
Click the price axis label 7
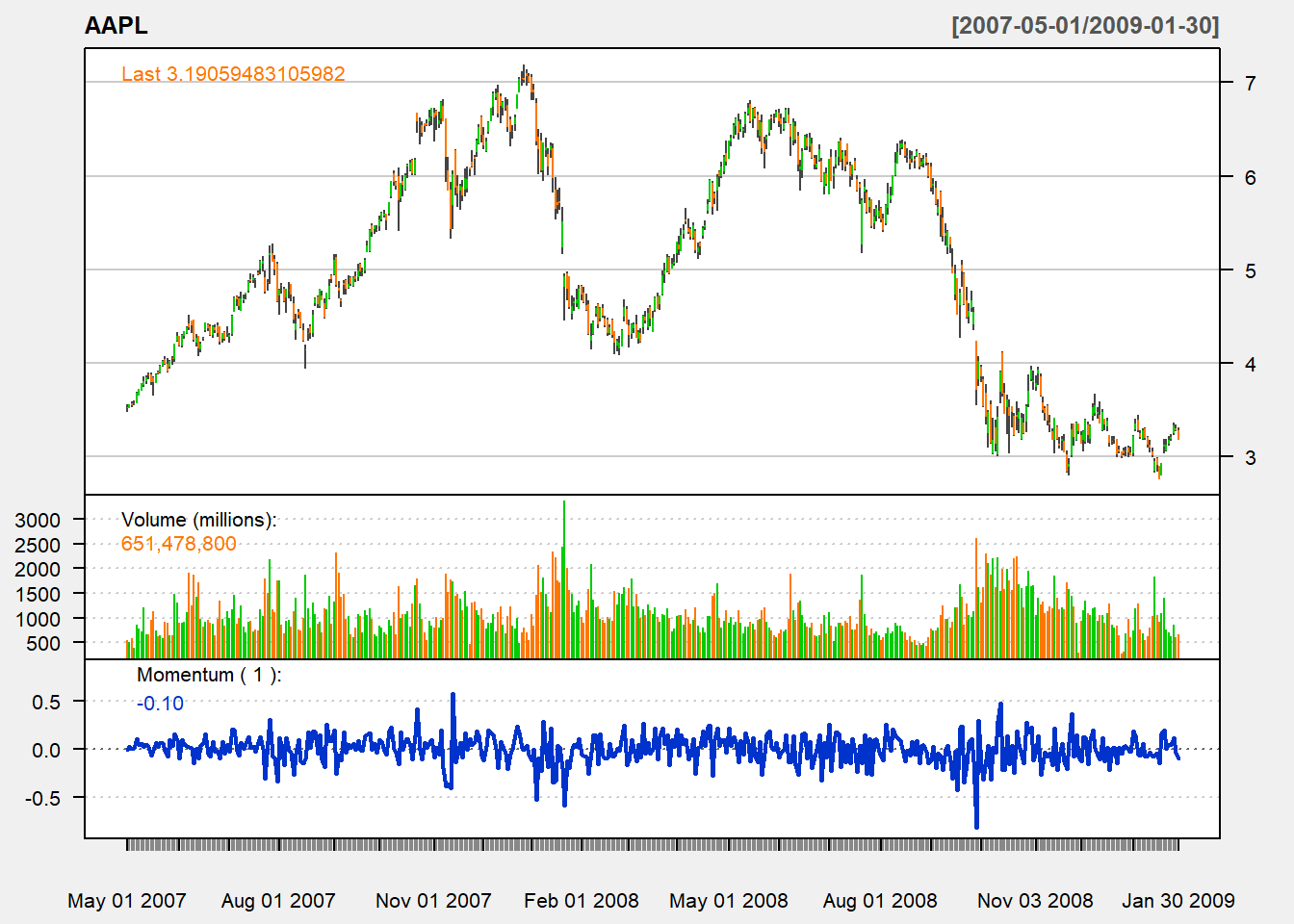click(x=1250, y=84)
